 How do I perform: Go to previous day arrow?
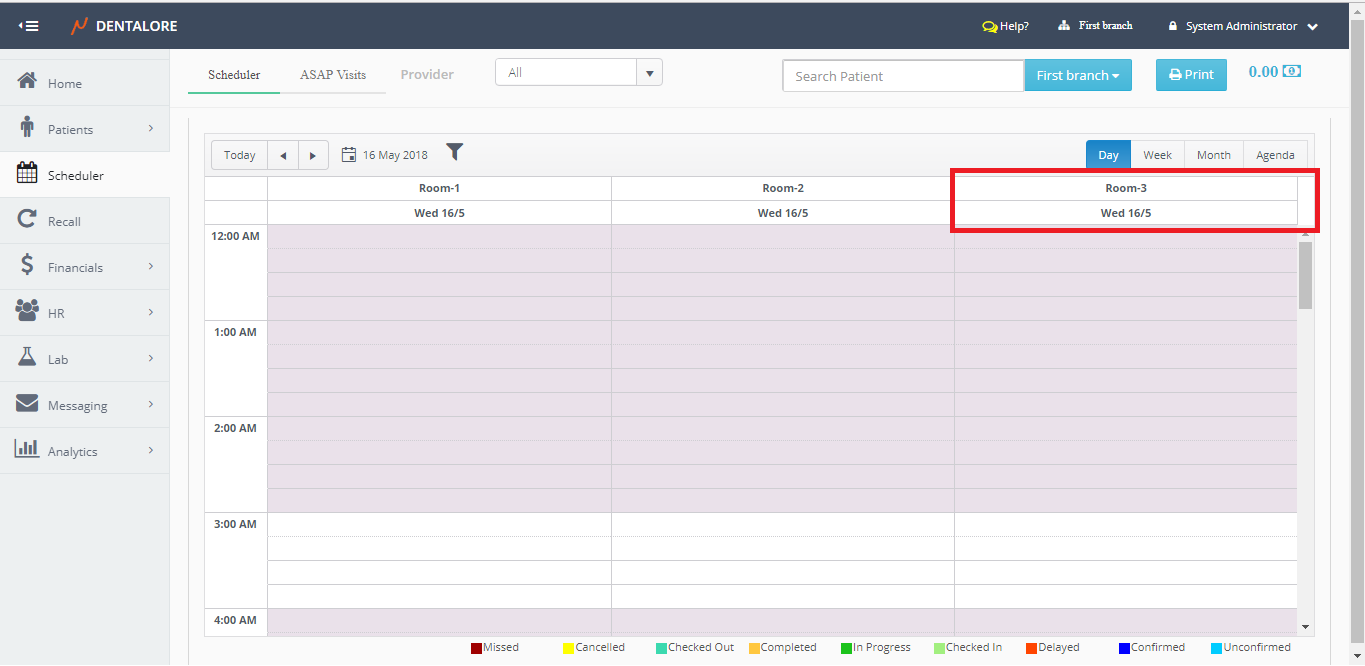[x=283, y=155]
